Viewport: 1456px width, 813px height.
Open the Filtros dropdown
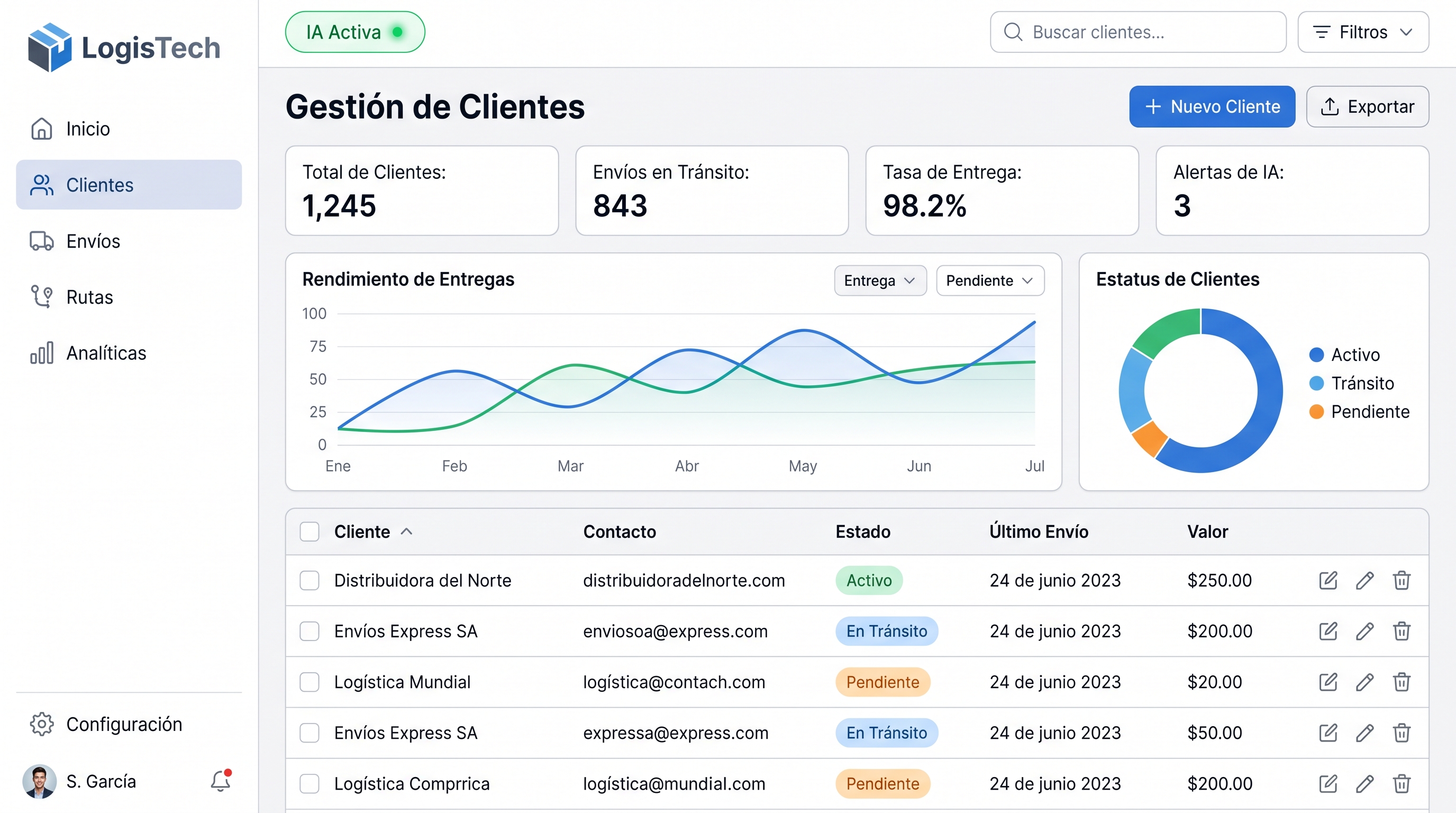[x=1363, y=32]
